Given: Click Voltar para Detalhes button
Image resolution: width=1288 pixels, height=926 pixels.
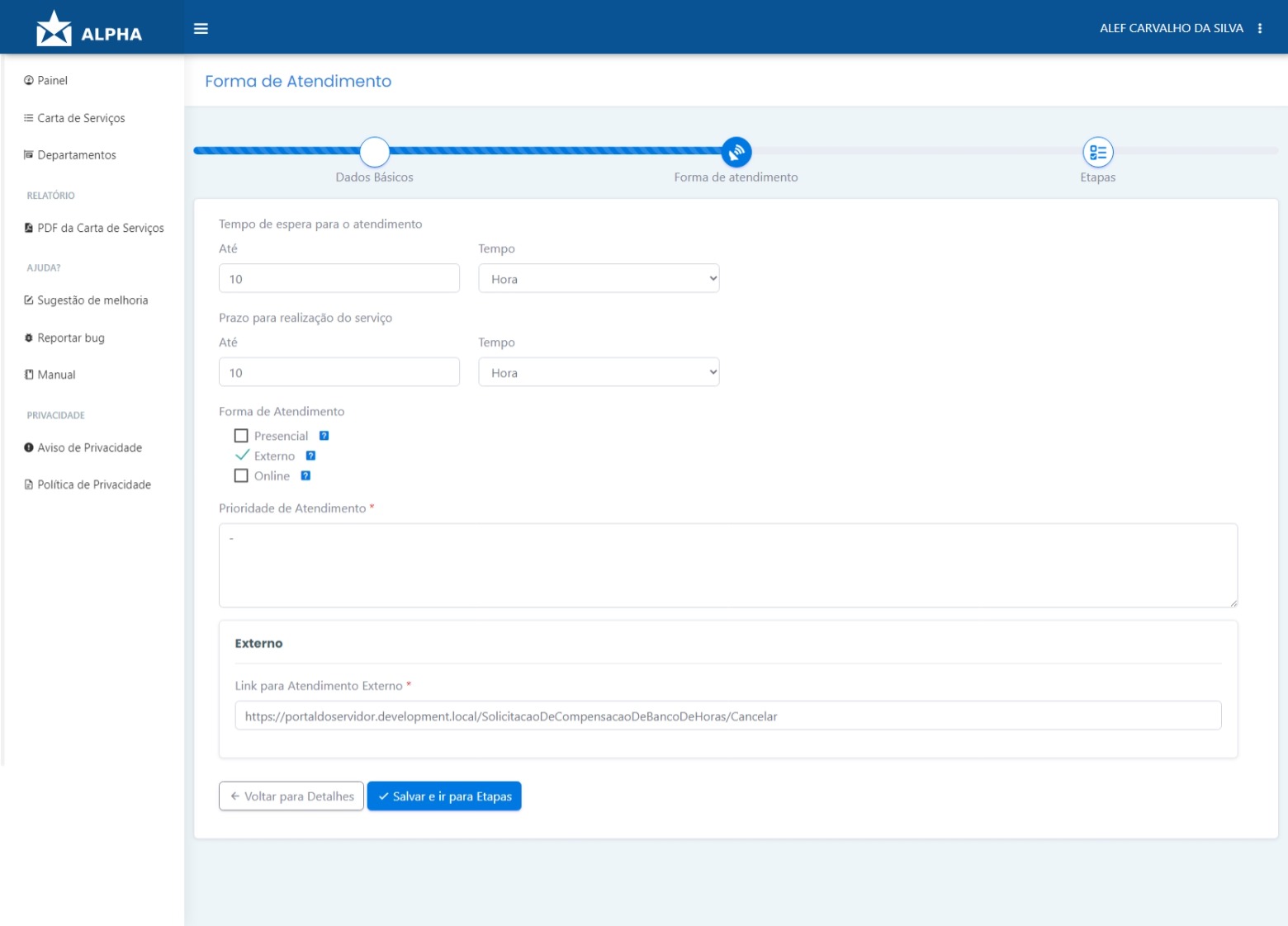Looking at the screenshot, I should (291, 796).
